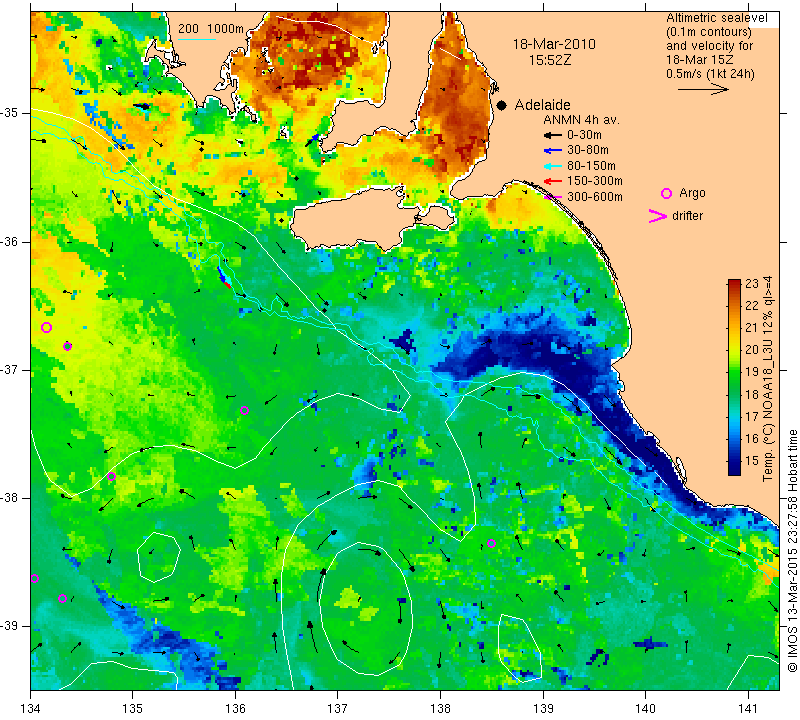
Task: Click the Adelaide black city dot
Action: click(502, 105)
